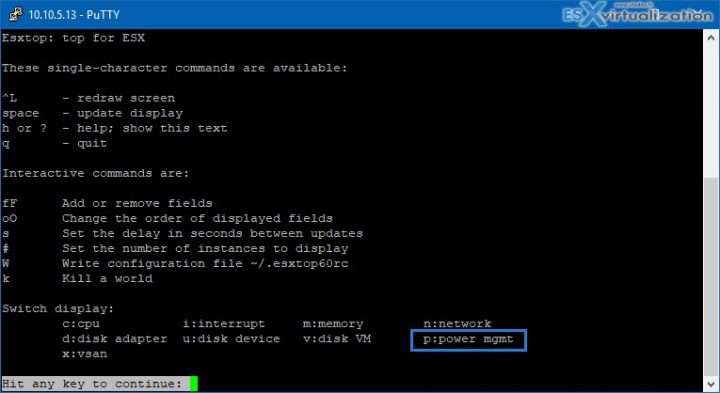Click the PuTTY icon in the title bar
720x393 pixels.
[16, 14]
